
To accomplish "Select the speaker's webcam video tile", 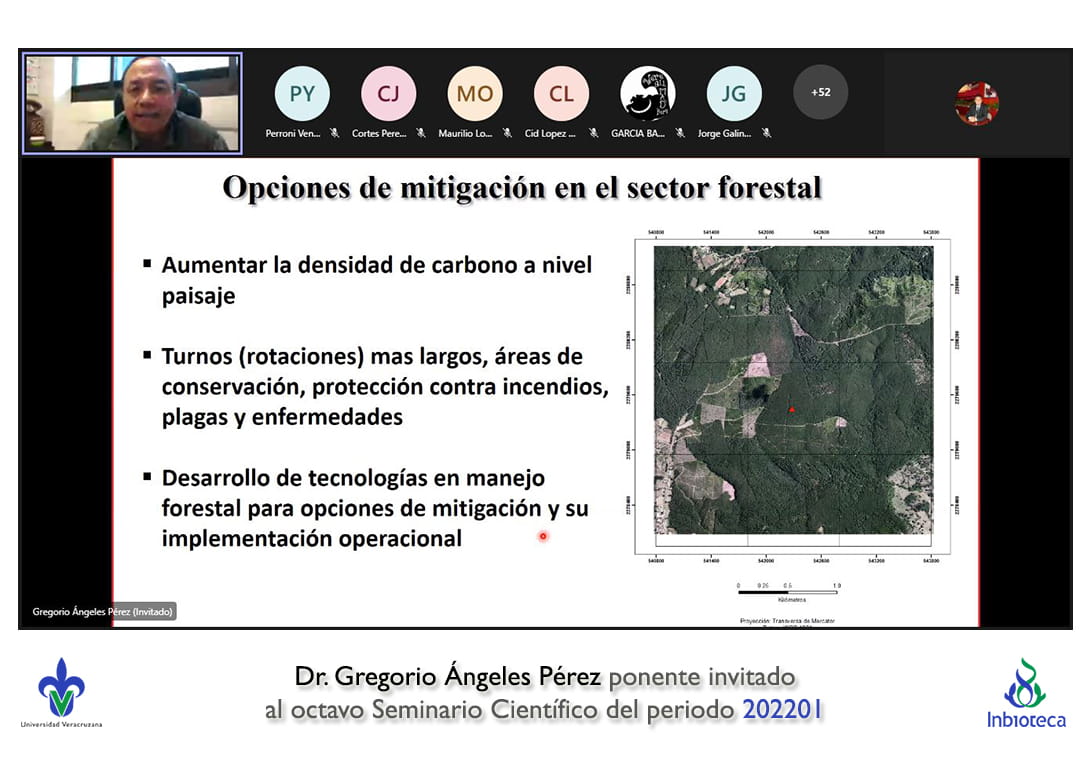I will [x=132, y=103].
